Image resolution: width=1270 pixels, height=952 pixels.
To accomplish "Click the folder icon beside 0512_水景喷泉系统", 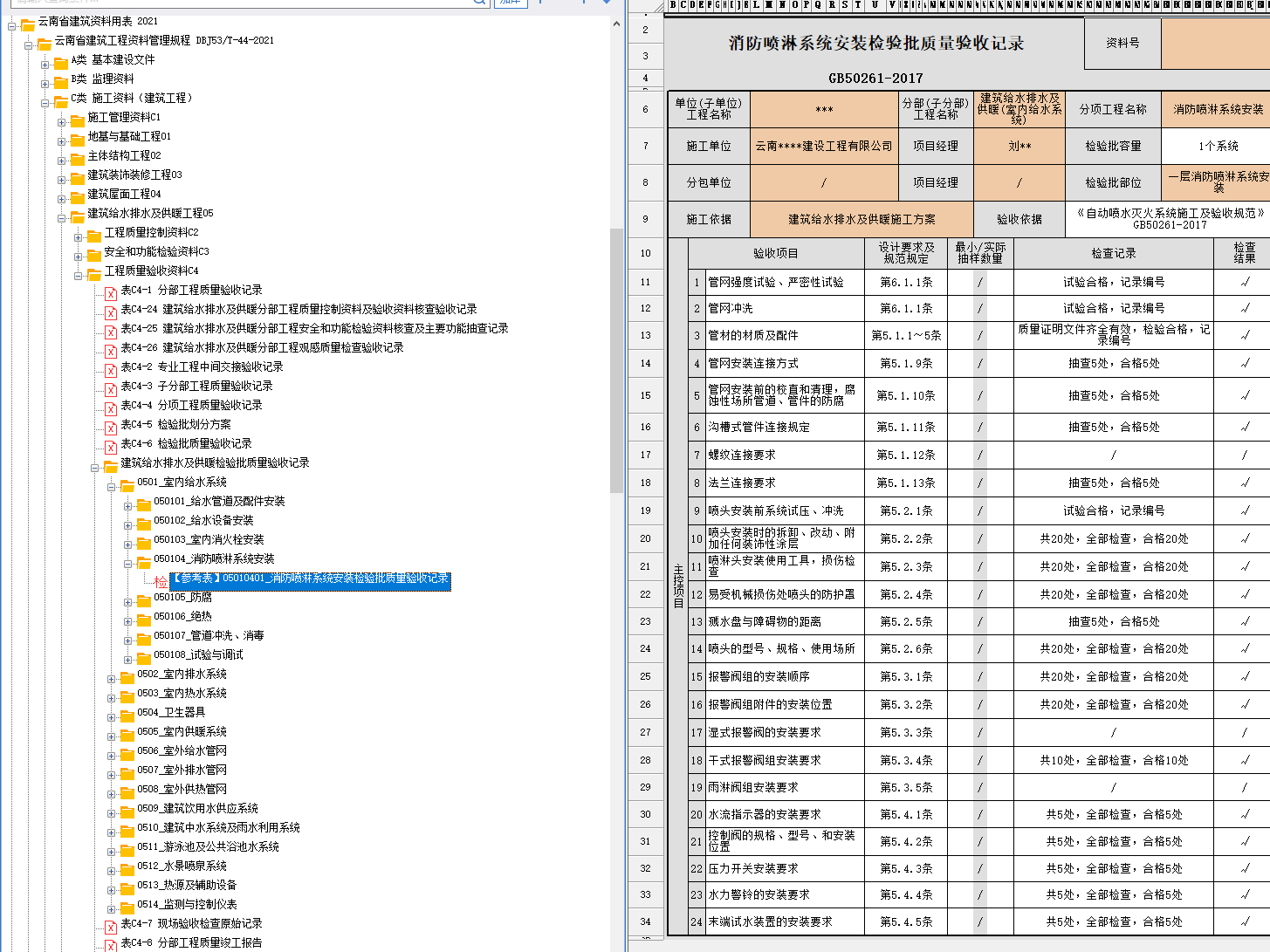I will pyautogui.click(x=127, y=869).
